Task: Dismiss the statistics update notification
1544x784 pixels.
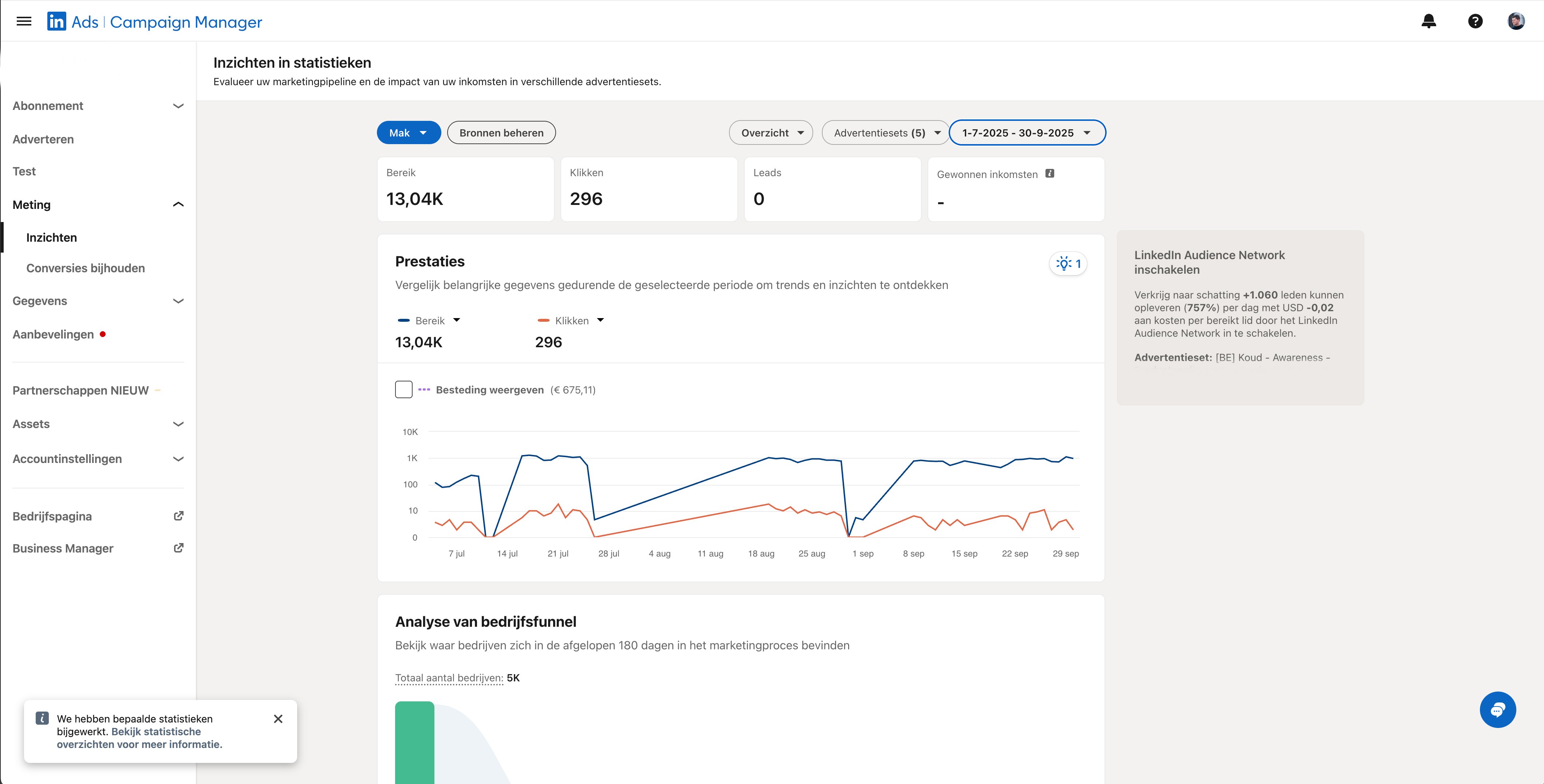Action: click(278, 719)
